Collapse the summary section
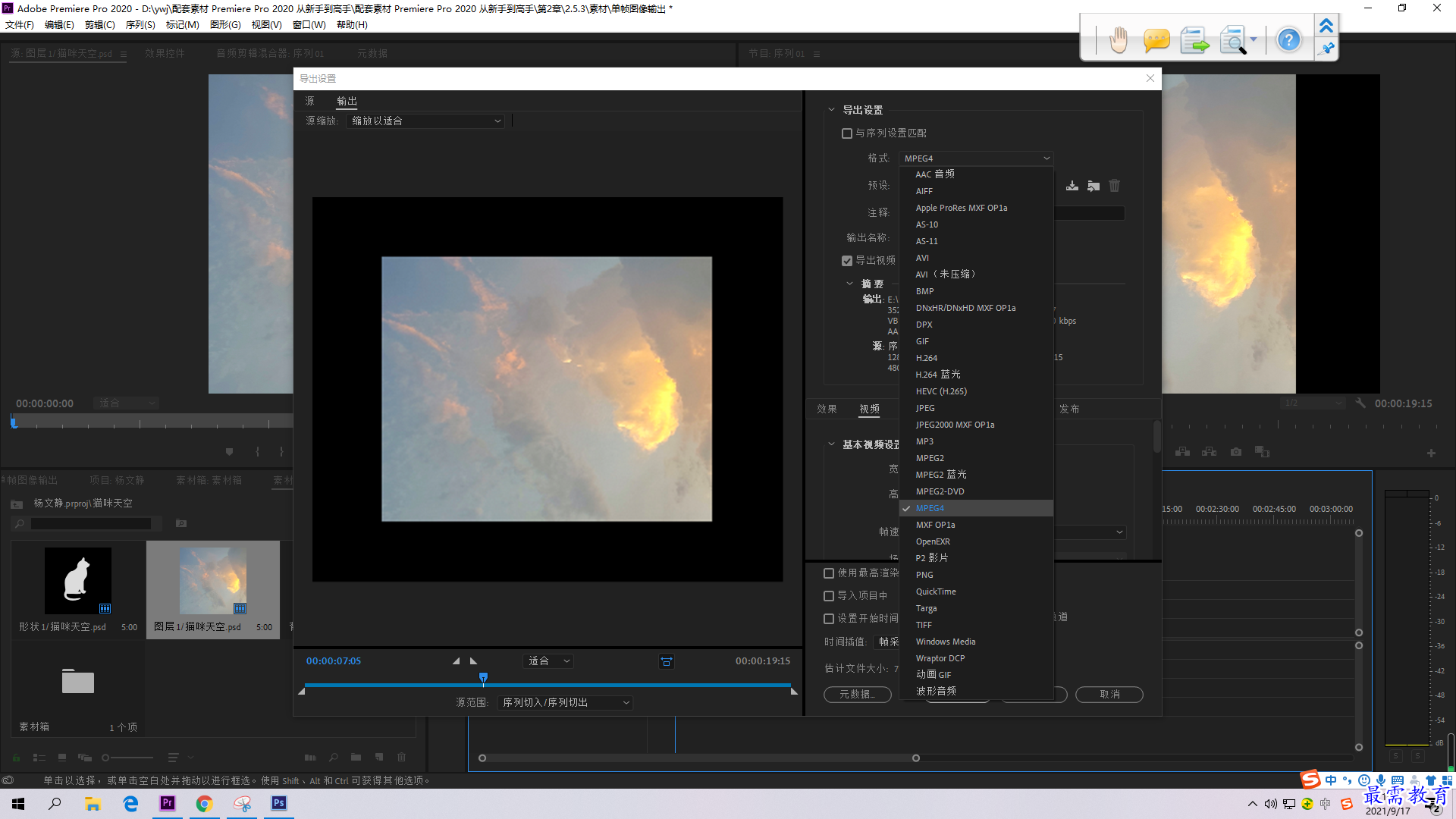The width and height of the screenshot is (1456, 819). 849,284
